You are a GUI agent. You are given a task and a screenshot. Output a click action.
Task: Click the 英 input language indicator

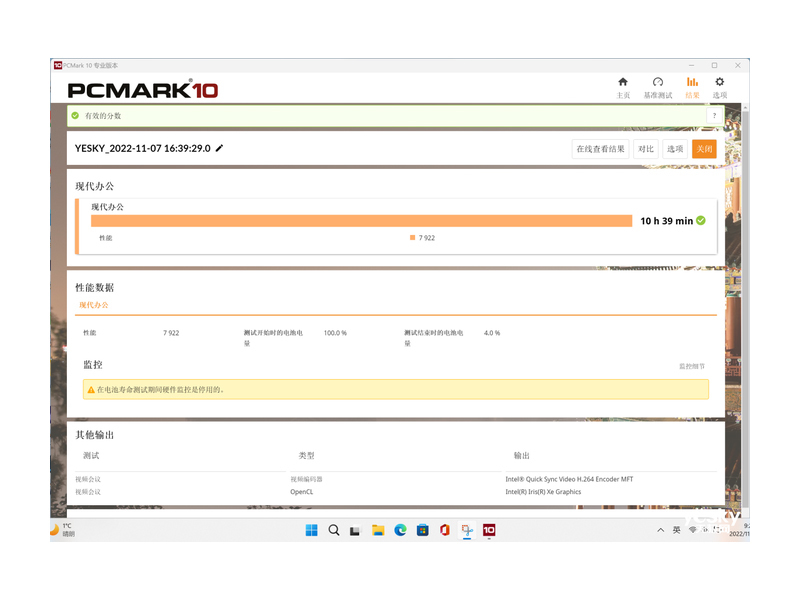click(x=677, y=530)
